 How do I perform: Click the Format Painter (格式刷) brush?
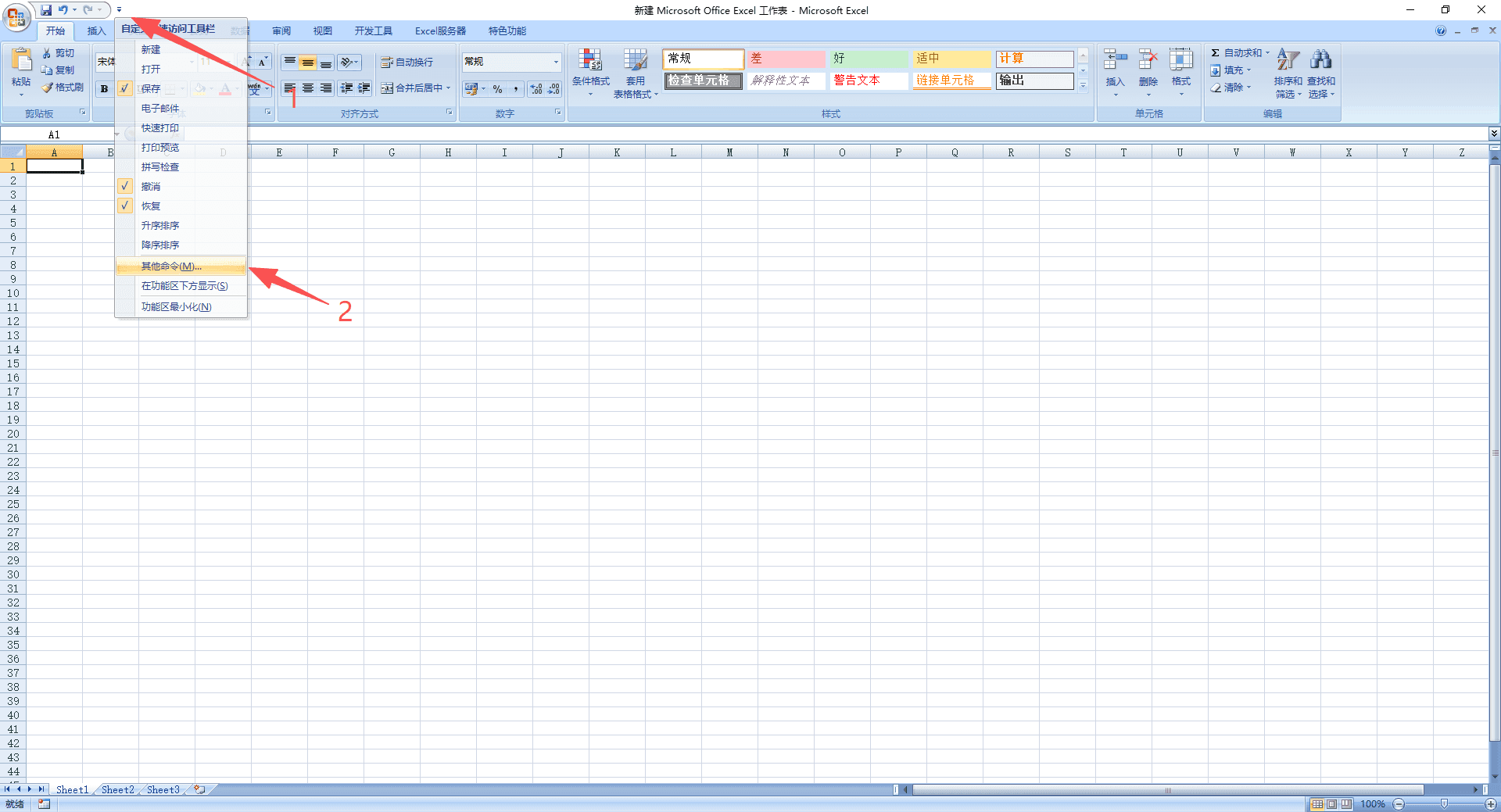(48, 88)
